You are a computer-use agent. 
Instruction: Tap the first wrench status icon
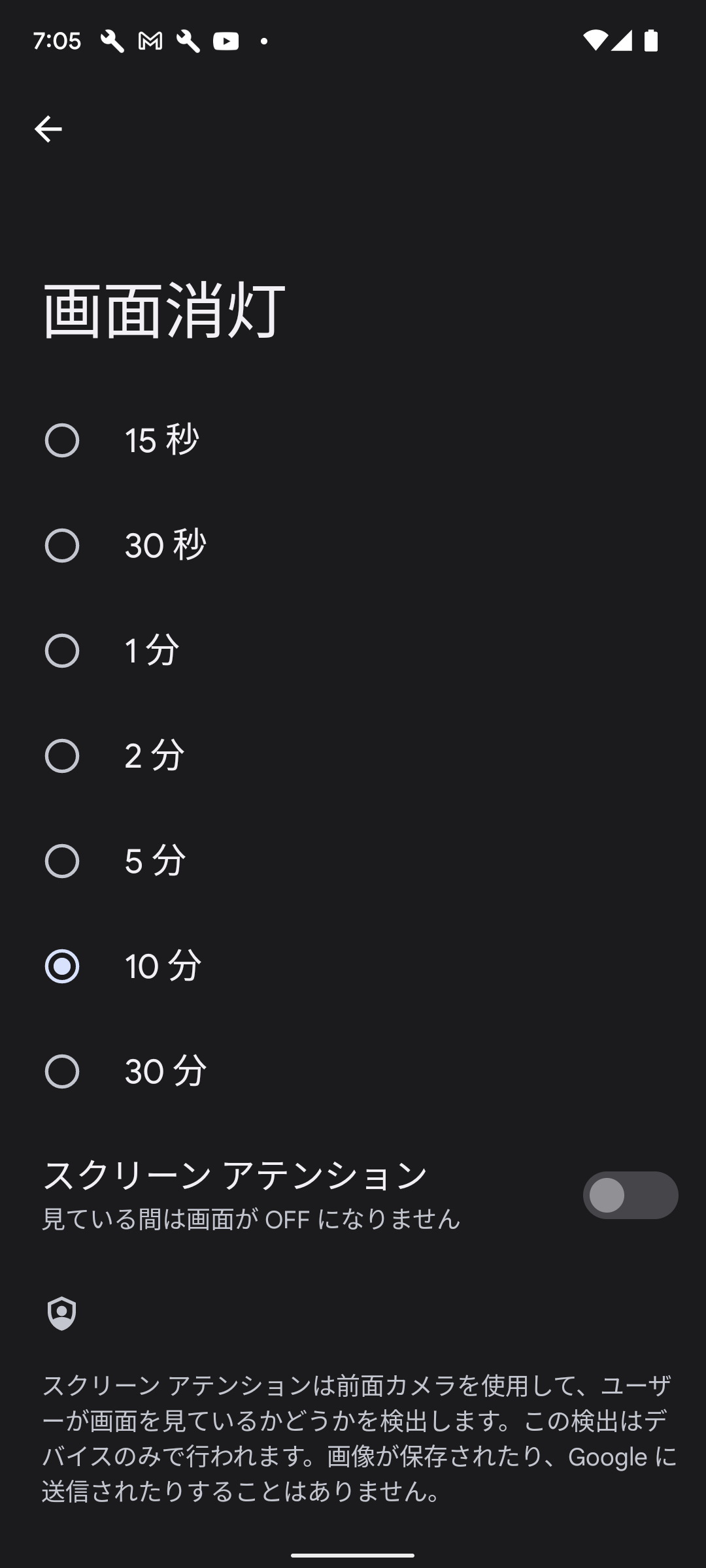coord(112,41)
